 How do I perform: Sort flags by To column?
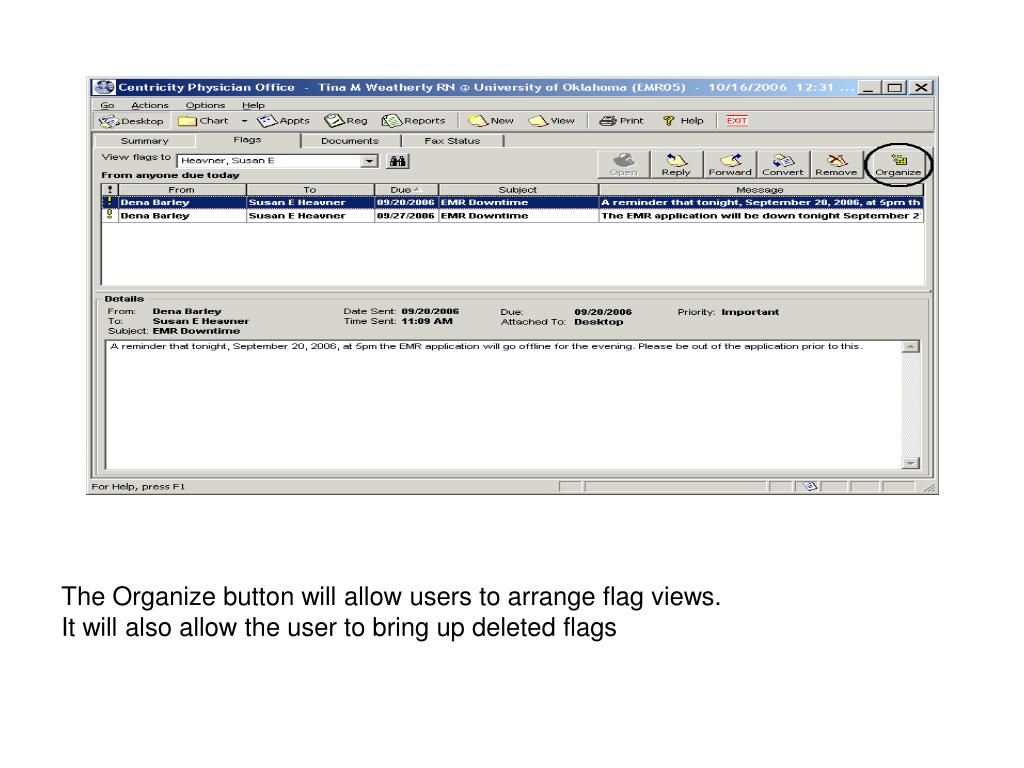(x=310, y=189)
